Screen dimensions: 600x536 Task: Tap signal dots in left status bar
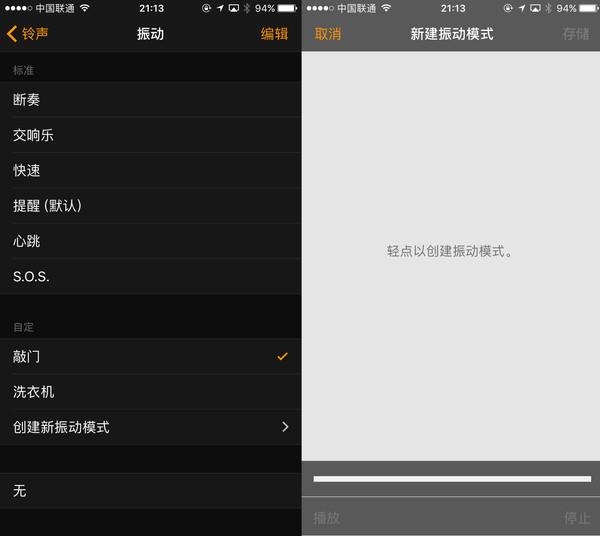[x=18, y=8]
